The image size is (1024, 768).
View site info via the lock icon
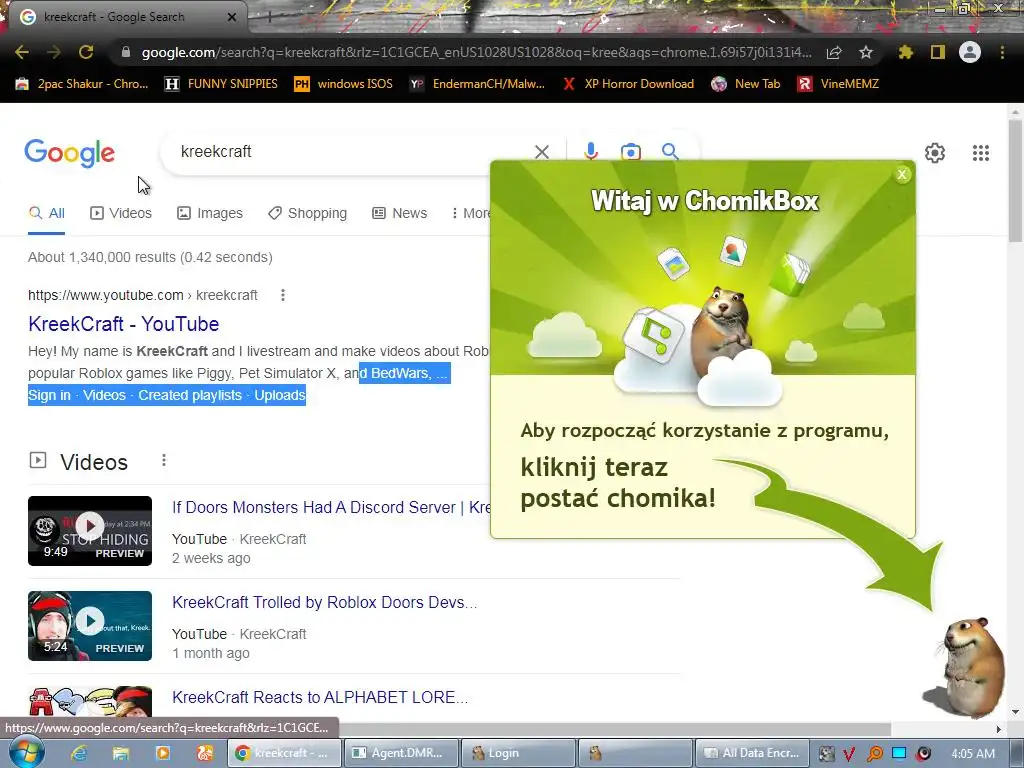126,52
